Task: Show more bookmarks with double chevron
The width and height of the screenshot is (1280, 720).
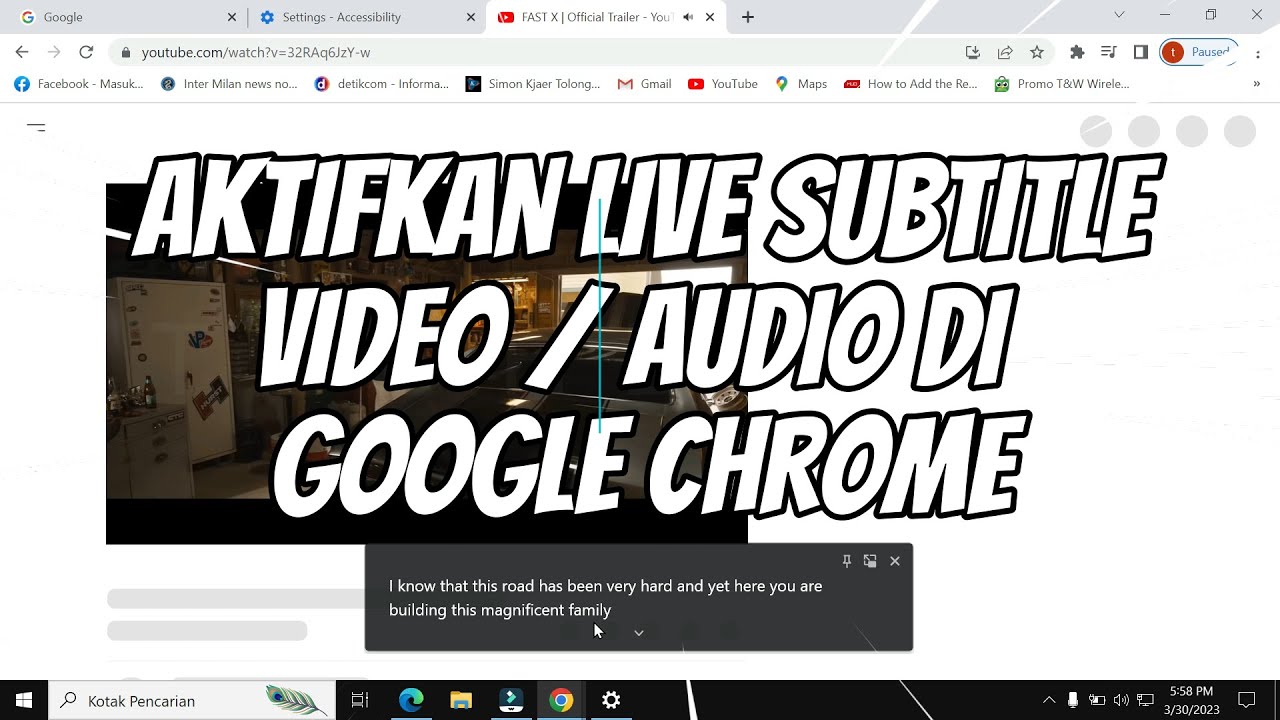Action: pyautogui.click(x=1257, y=84)
